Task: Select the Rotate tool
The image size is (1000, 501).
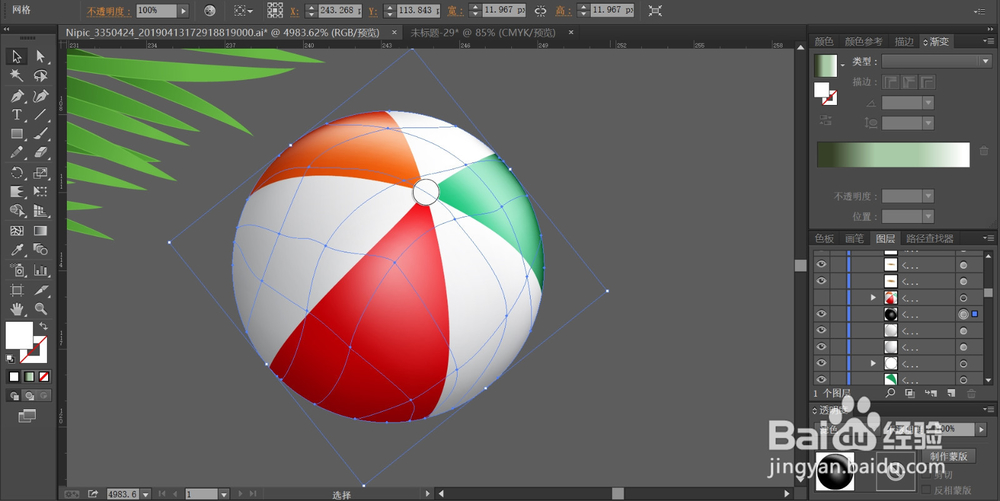Action: [17, 173]
